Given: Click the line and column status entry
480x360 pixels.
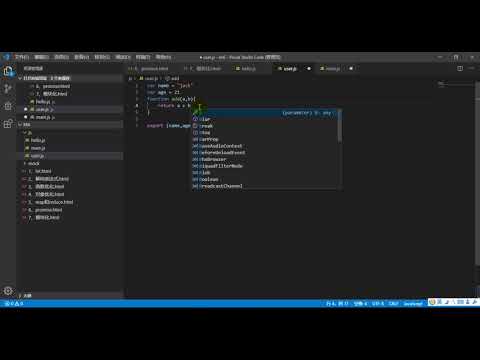Looking at the screenshot, I should 337,303.
